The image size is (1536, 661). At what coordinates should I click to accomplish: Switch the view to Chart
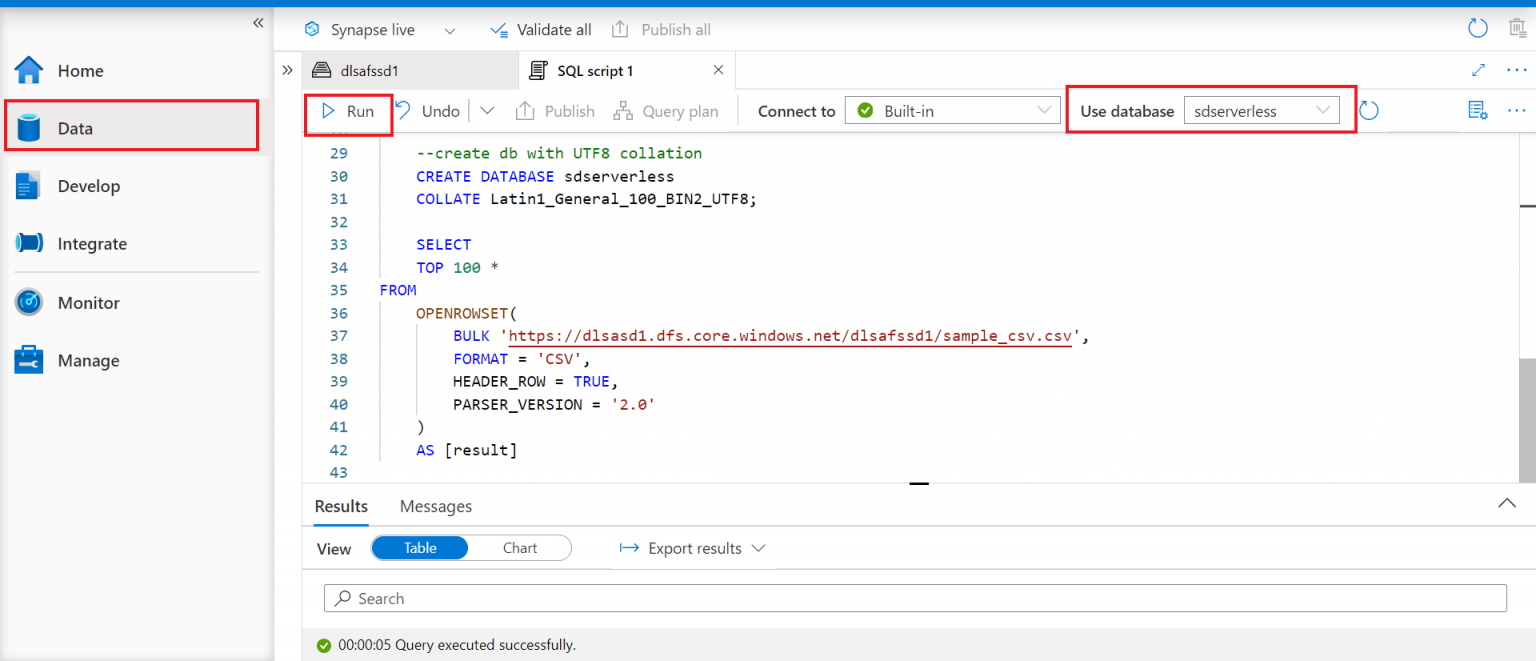point(520,548)
